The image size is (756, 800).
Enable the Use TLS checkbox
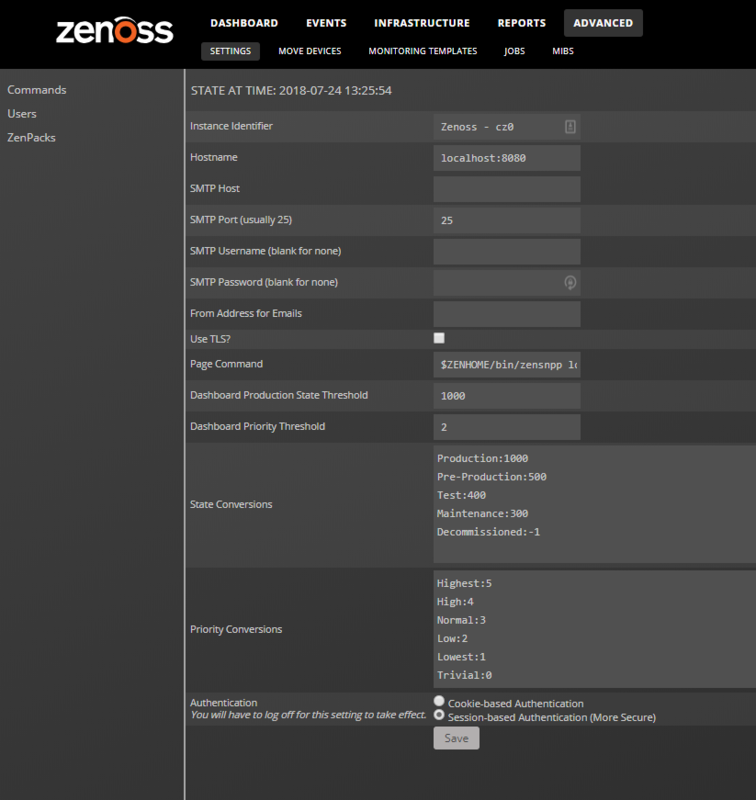coord(439,338)
